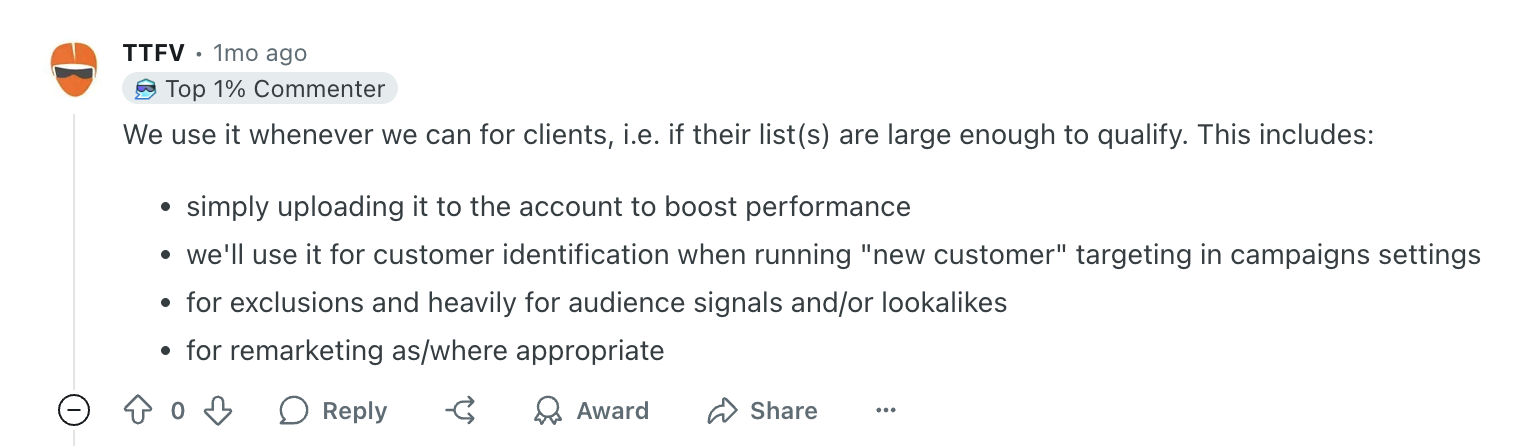
Task: Click the crosspost arrows icon
Action: 460,411
